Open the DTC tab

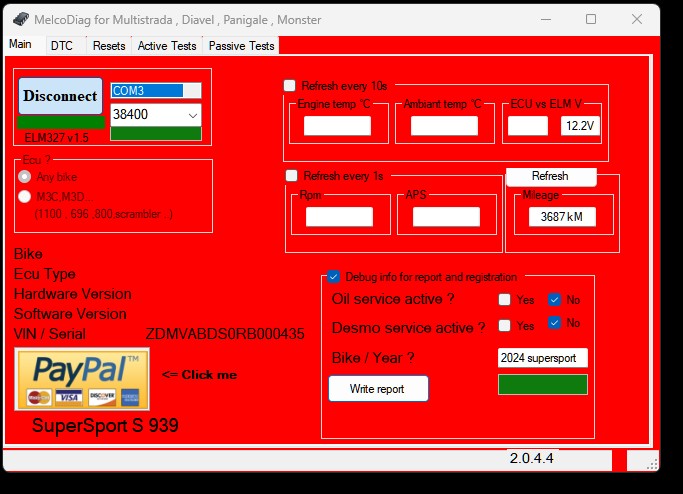coord(62,46)
